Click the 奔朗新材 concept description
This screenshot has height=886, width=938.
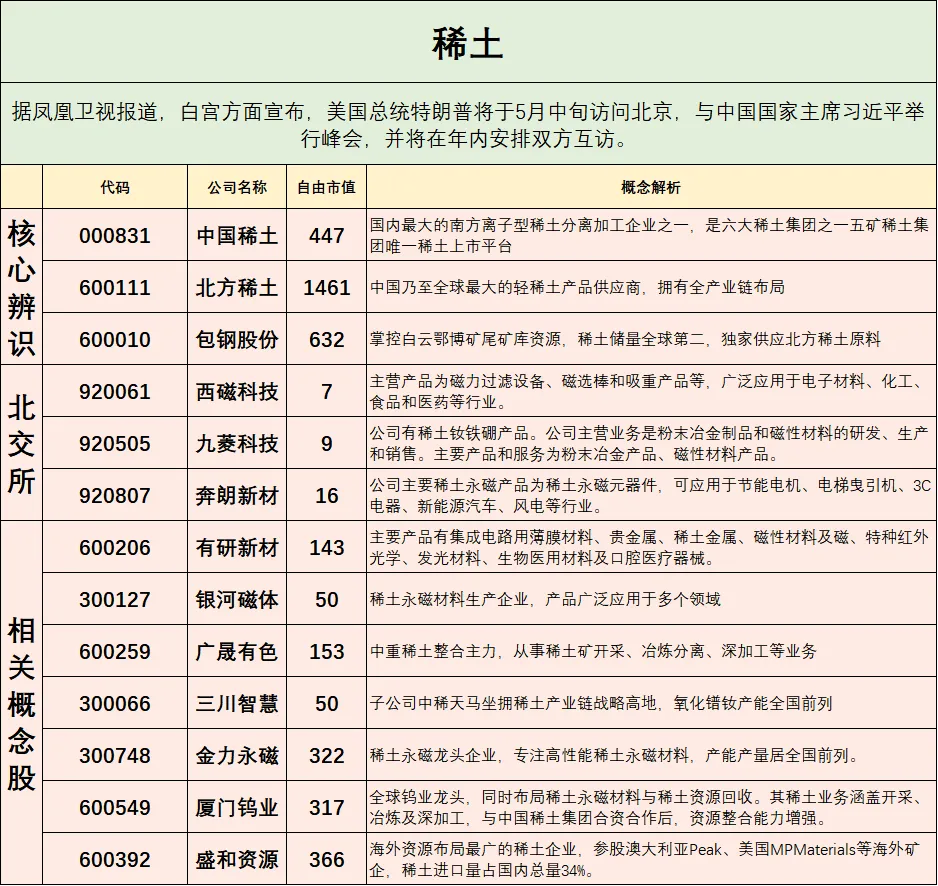[650, 496]
